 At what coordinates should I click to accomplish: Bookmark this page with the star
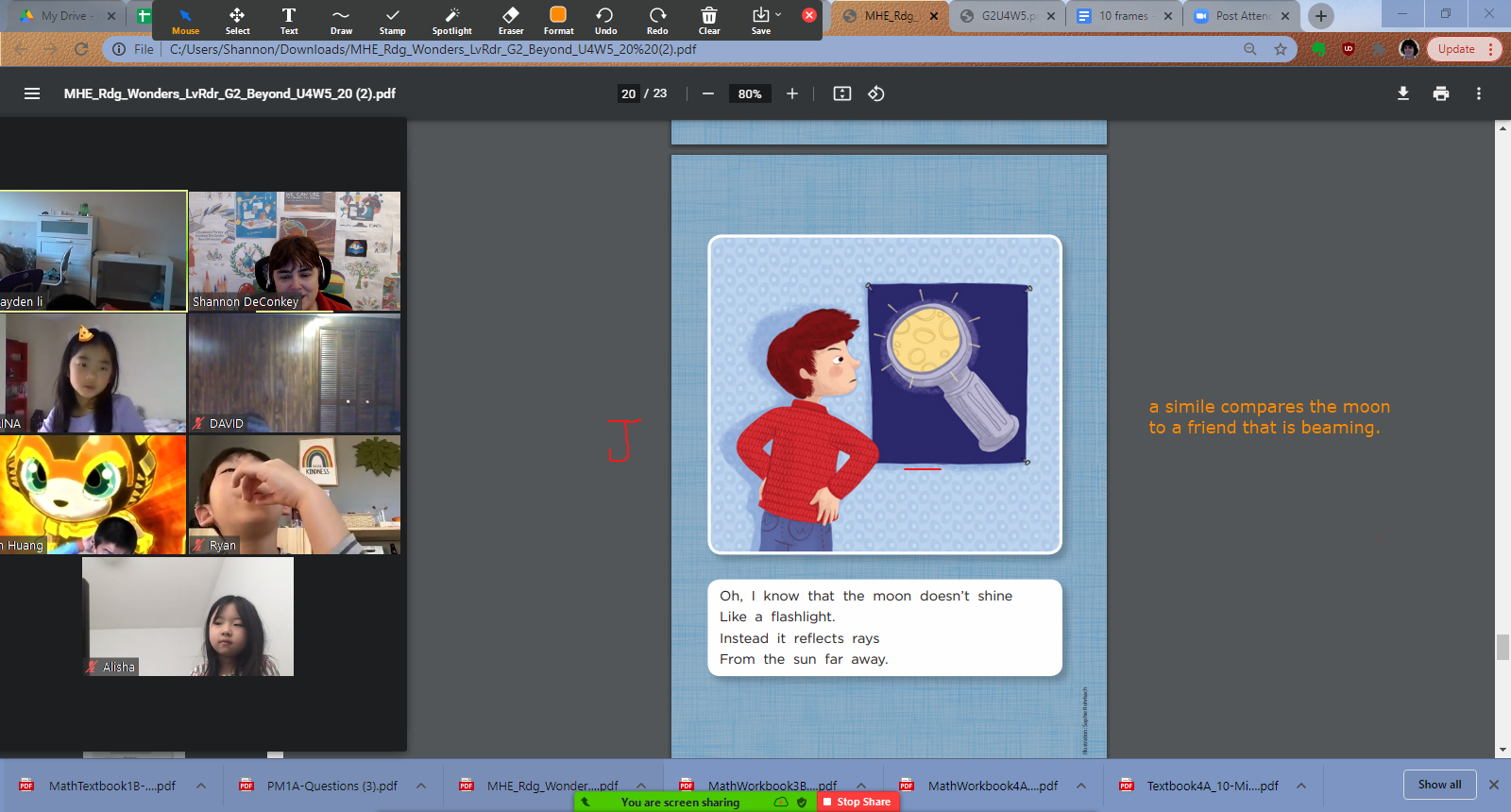(1281, 49)
